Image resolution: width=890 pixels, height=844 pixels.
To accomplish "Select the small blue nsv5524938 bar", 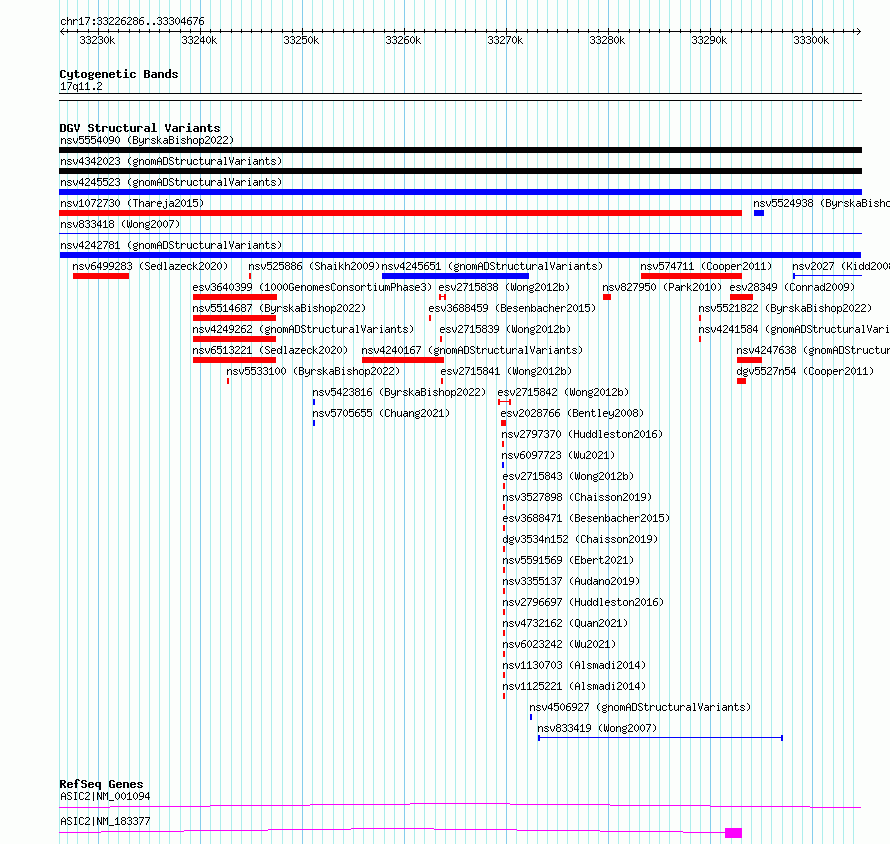I will point(759,213).
